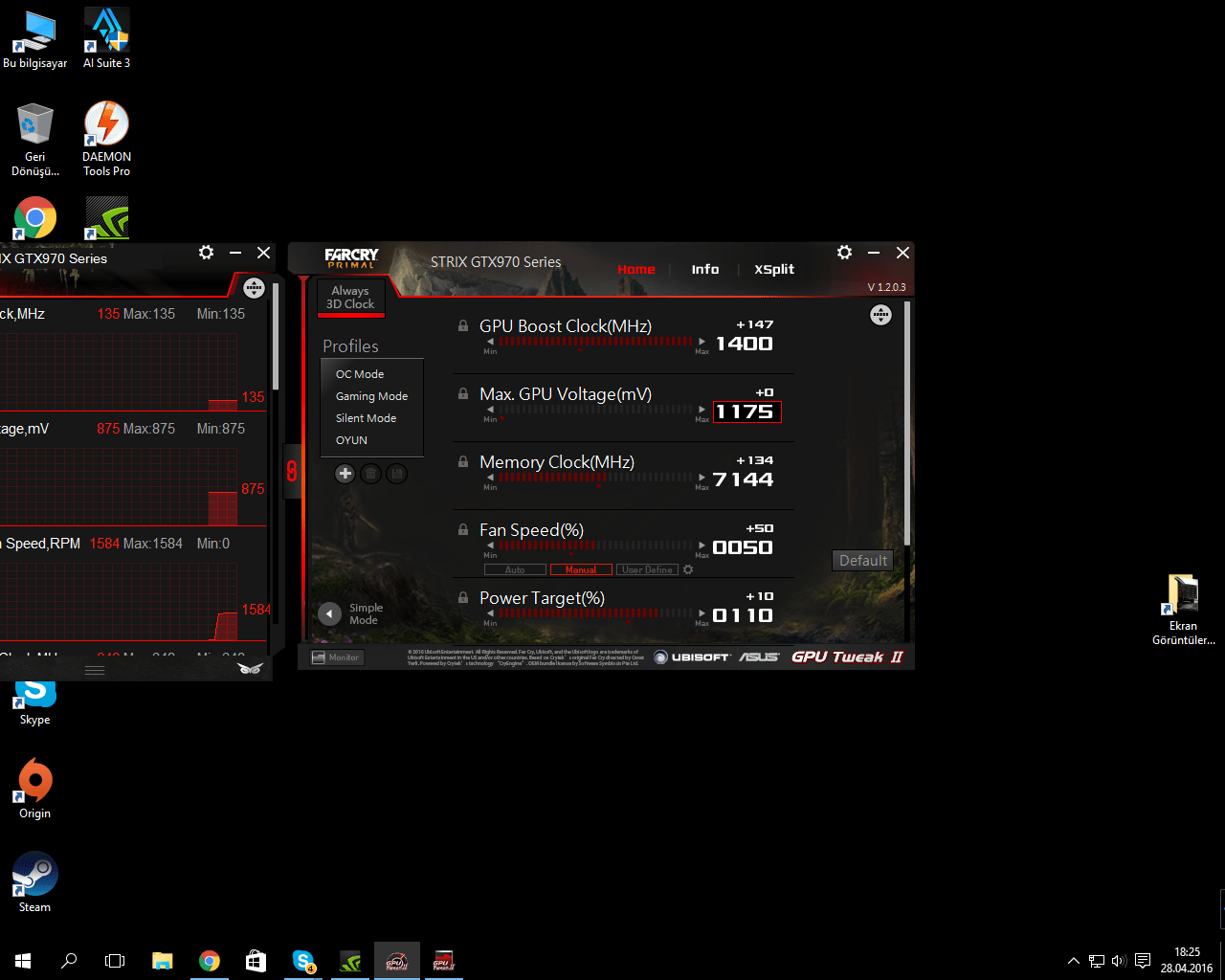Viewport: 1225px width, 980px height.
Task: Open the Action Center notifications icon
Action: point(1143,960)
